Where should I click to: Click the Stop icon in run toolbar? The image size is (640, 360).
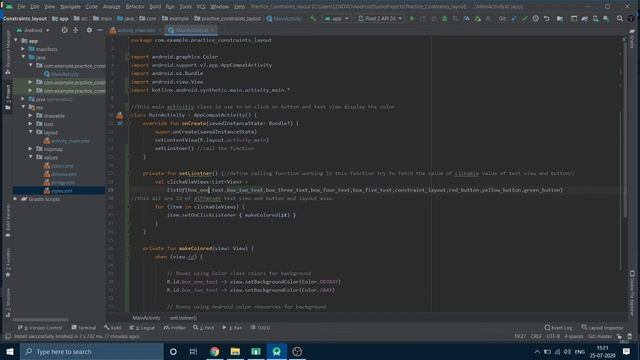coord(488,19)
